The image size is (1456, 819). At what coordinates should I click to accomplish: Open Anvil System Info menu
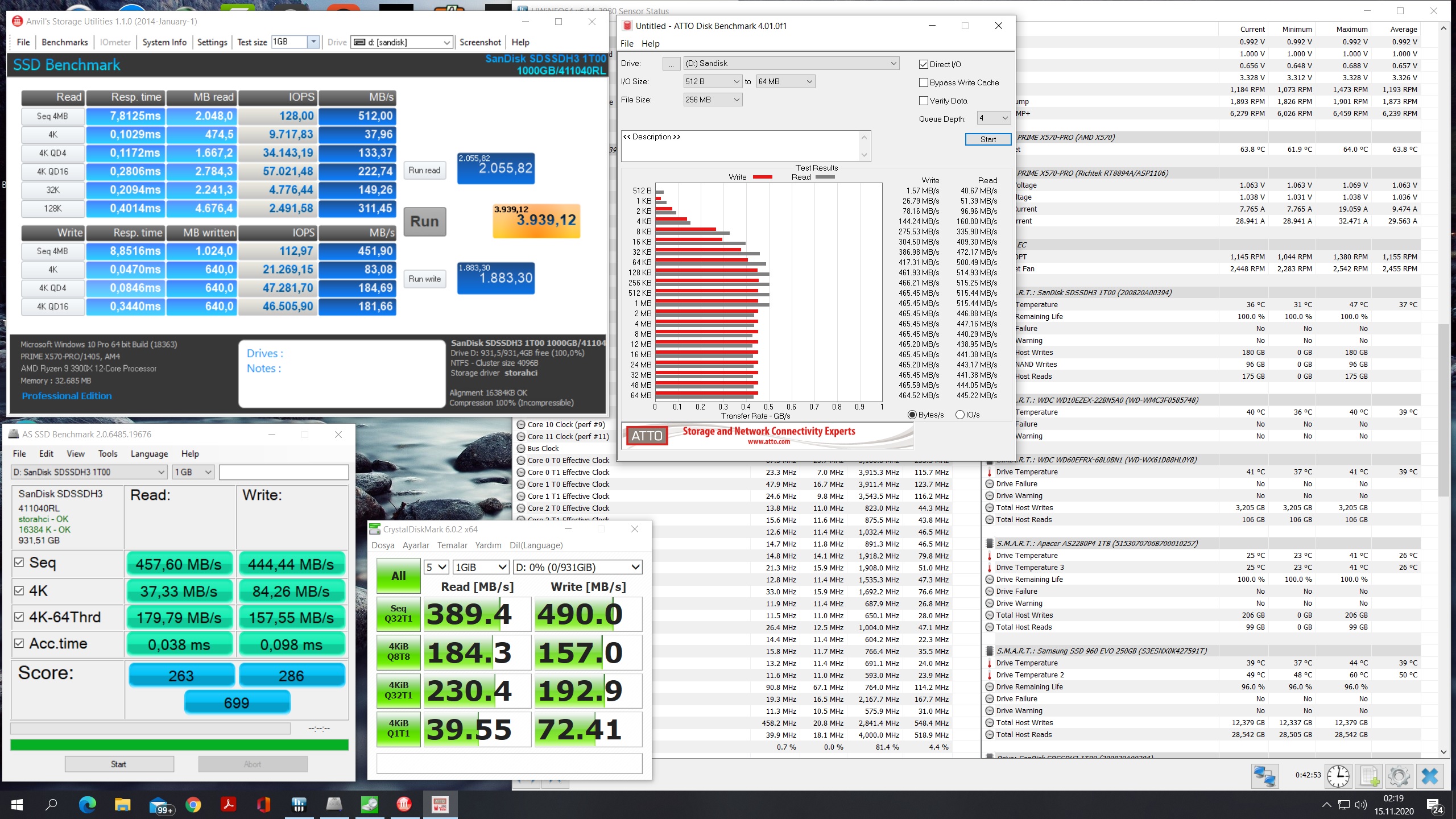164,42
